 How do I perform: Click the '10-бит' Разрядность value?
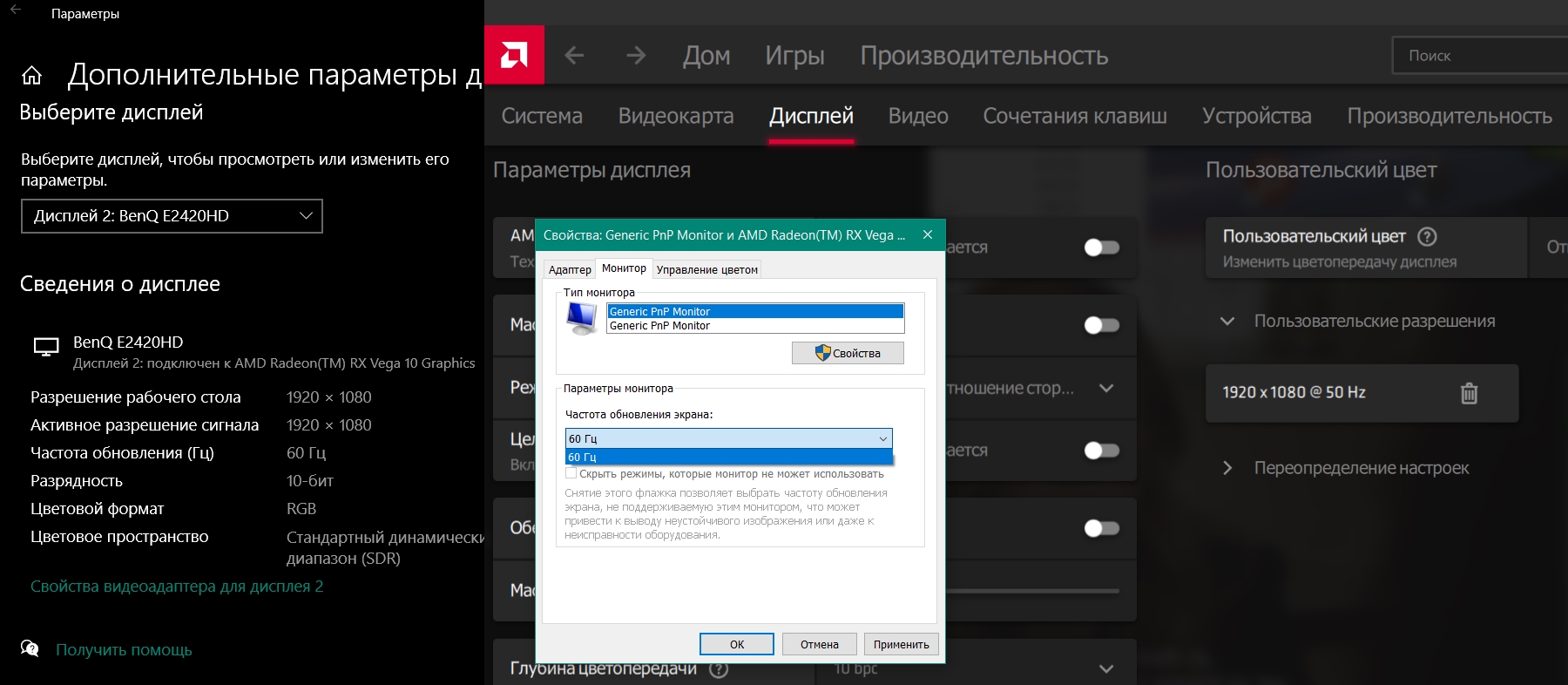310,481
